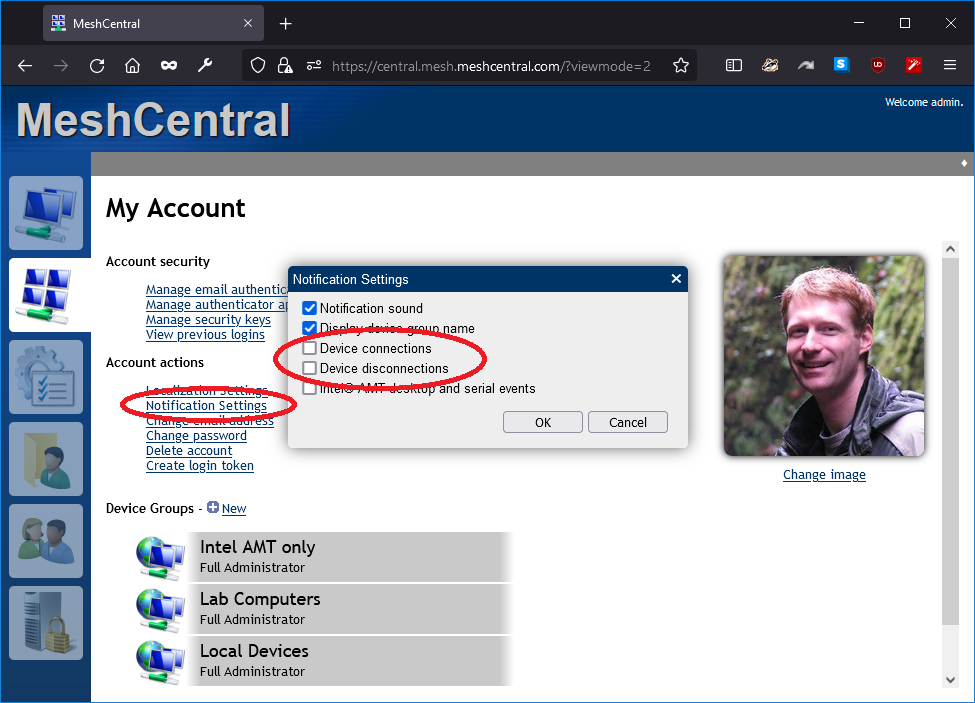The height and width of the screenshot is (703, 975).
Task: Open the My Devices sidebar icon
Action: pos(46,213)
